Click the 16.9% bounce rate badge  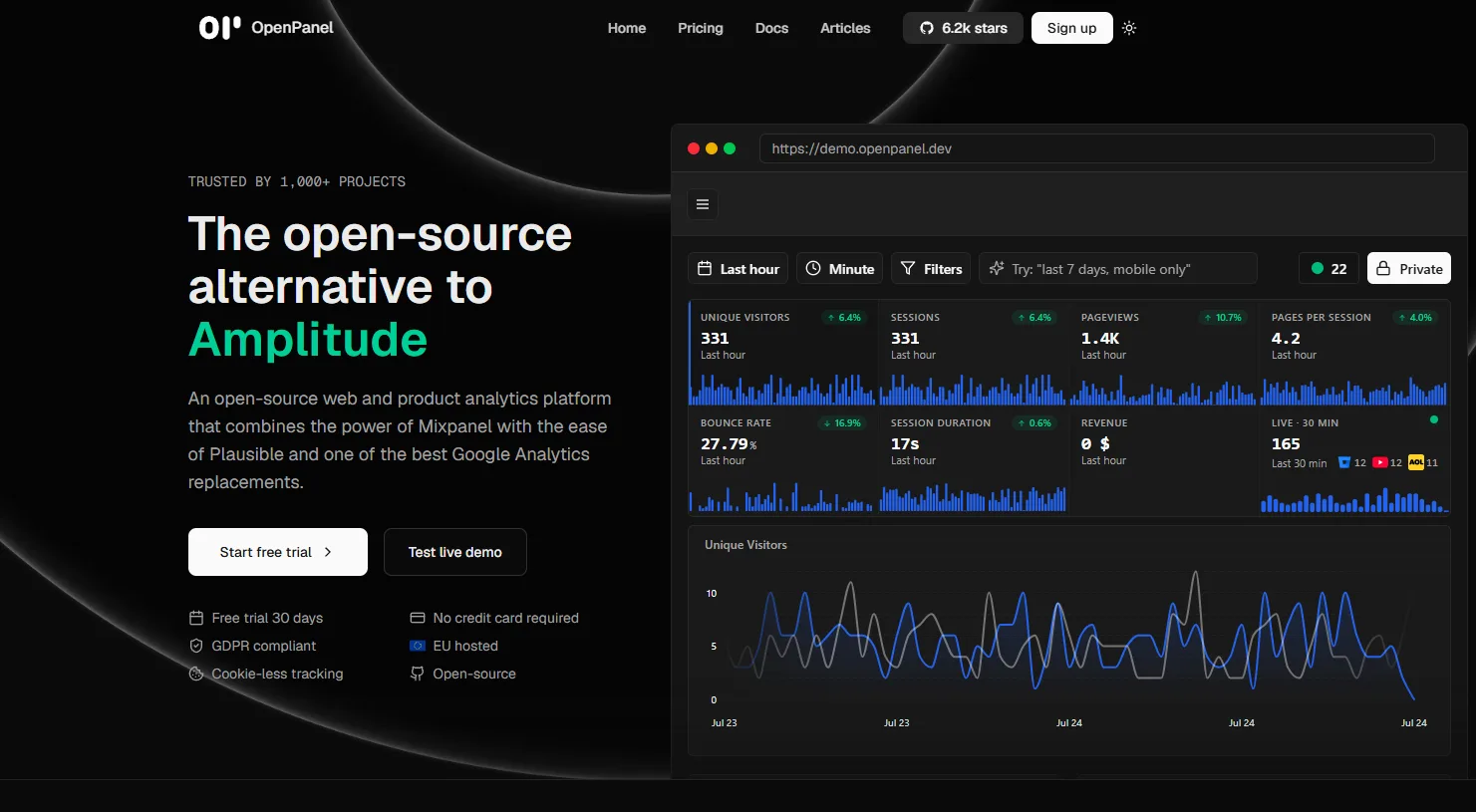click(x=842, y=423)
